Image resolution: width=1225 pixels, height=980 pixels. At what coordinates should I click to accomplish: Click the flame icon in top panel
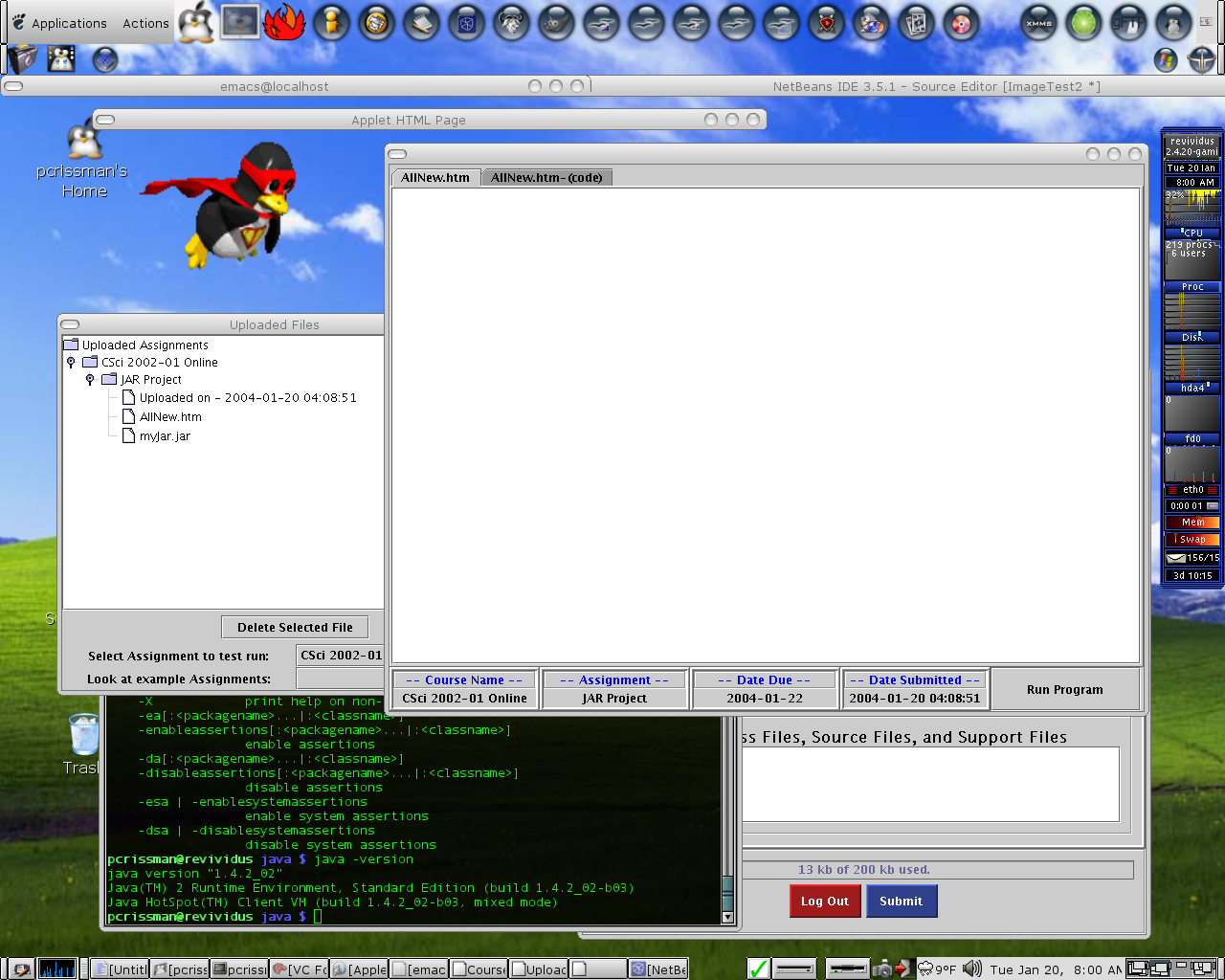pyautogui.click(x=284, y=23)
